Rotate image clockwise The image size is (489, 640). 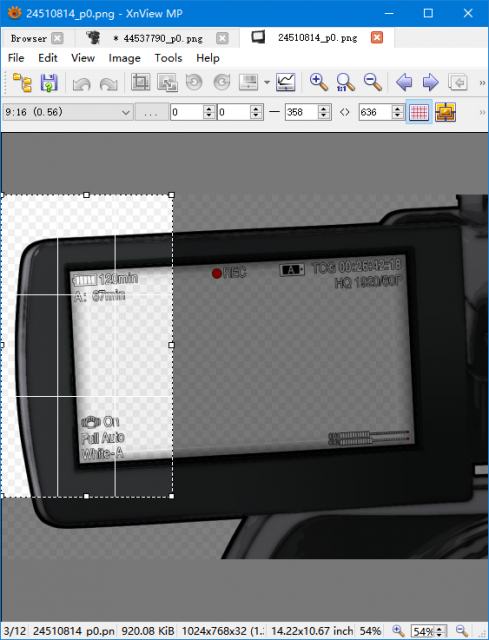click(x=222, y=82)
